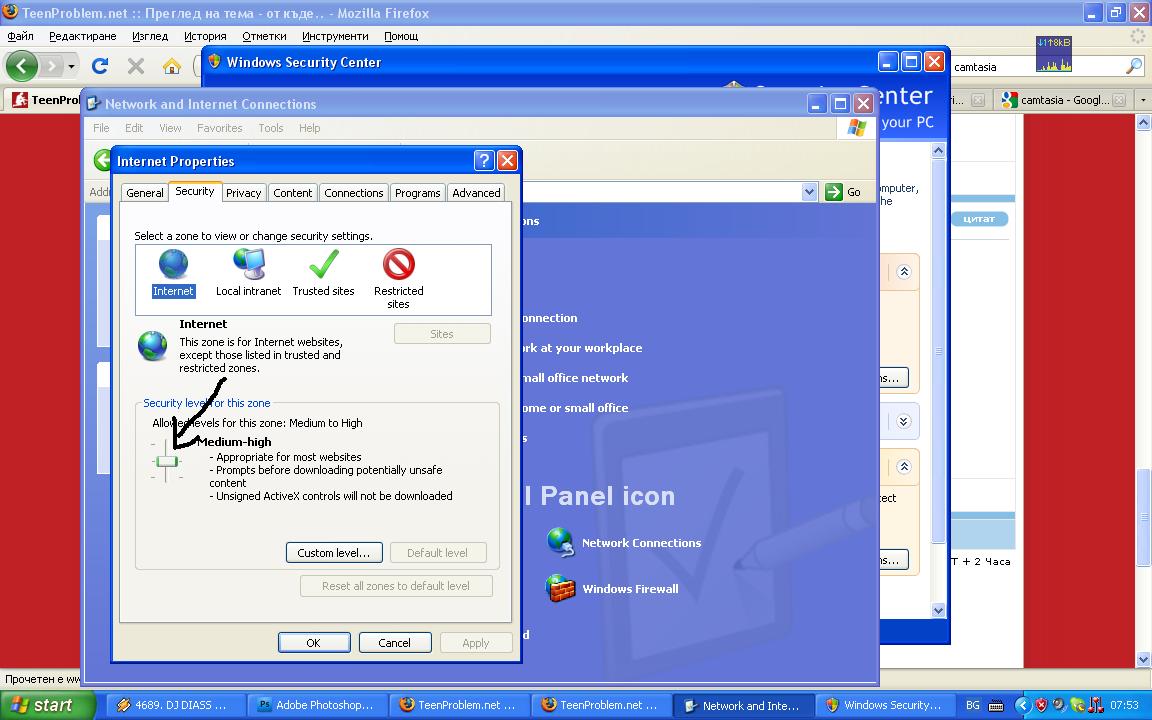This screenshot has width=1152, height=720.
Task: Click Firefox's grey stop loading X
Action: [136, 66]
